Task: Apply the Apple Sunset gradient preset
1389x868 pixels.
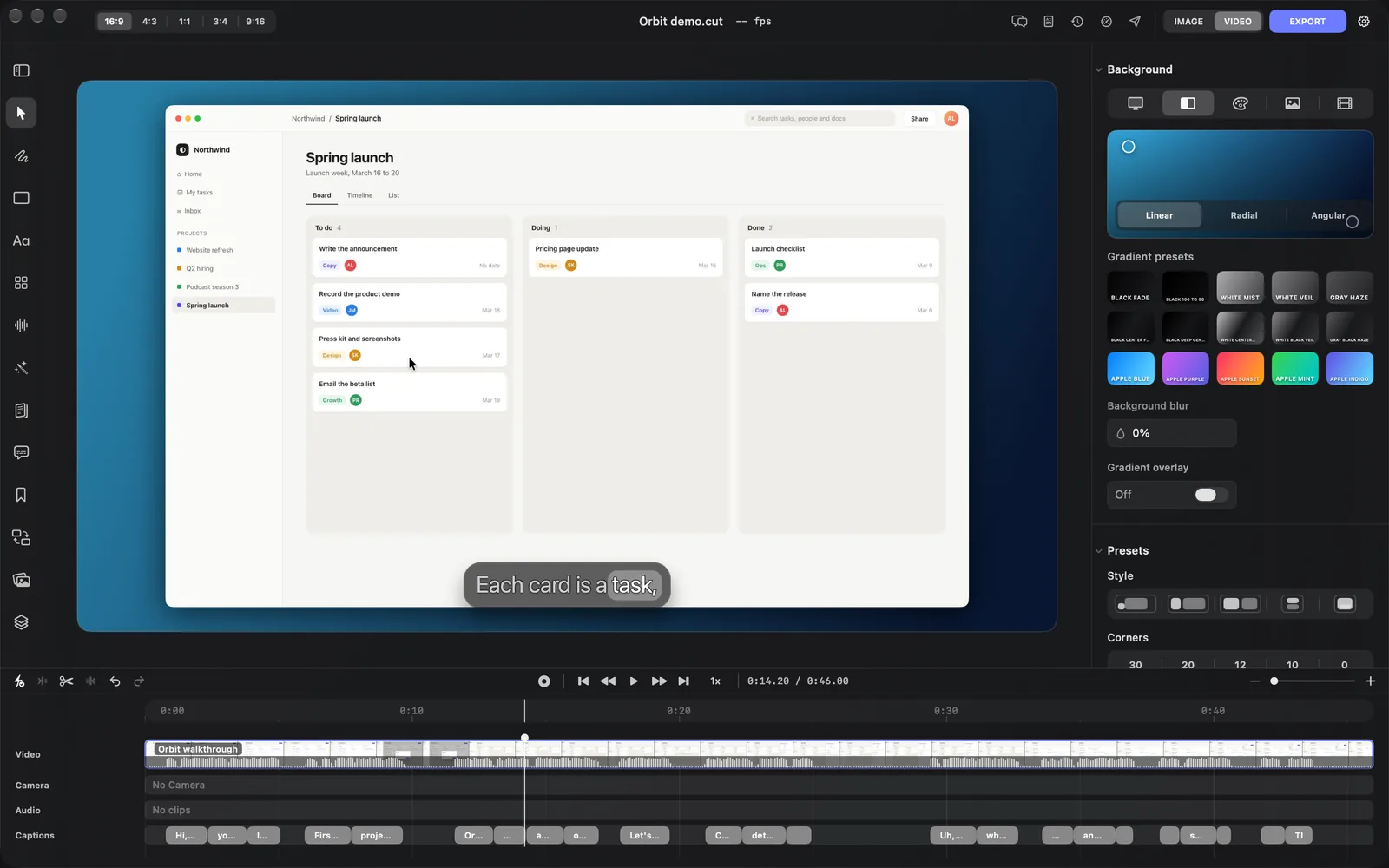Action: pos(1240,368)
